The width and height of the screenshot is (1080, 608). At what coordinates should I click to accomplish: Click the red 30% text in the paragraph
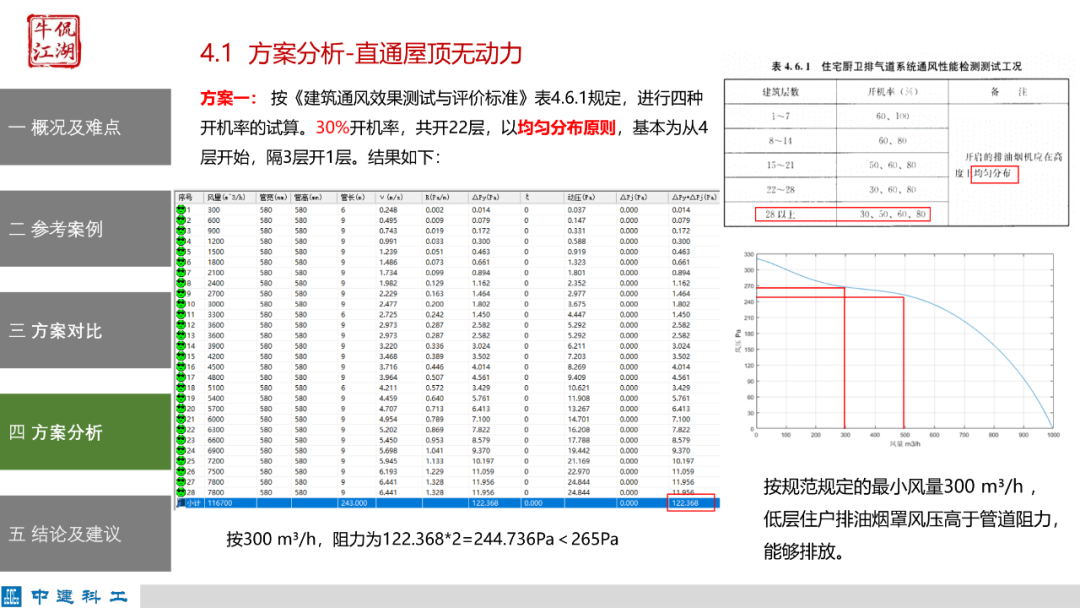tap(332, 128)
